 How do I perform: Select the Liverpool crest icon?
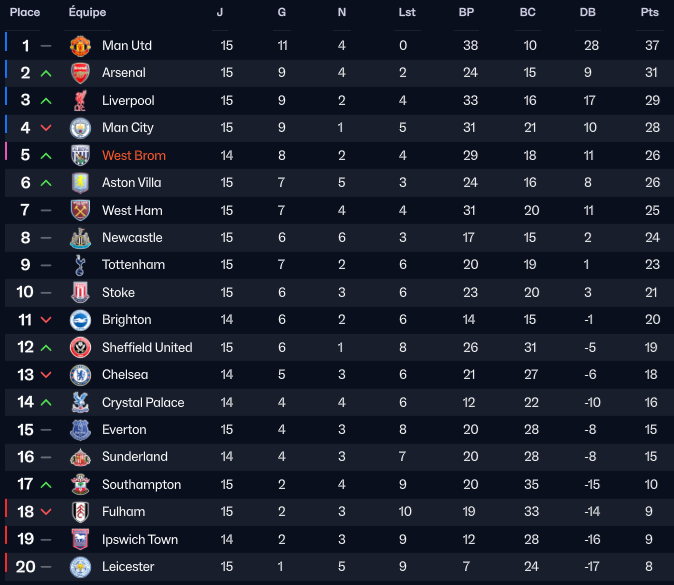(80, 100)
